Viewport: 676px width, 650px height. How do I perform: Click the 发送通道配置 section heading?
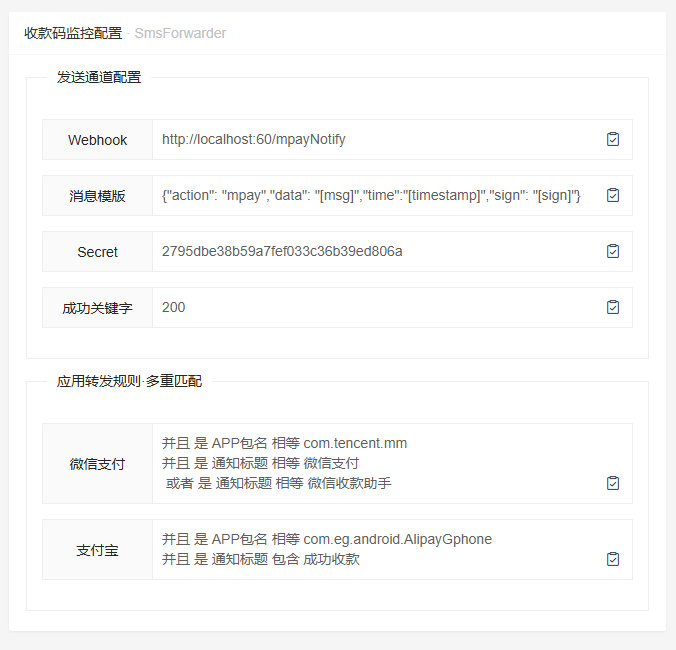point(99,77)
